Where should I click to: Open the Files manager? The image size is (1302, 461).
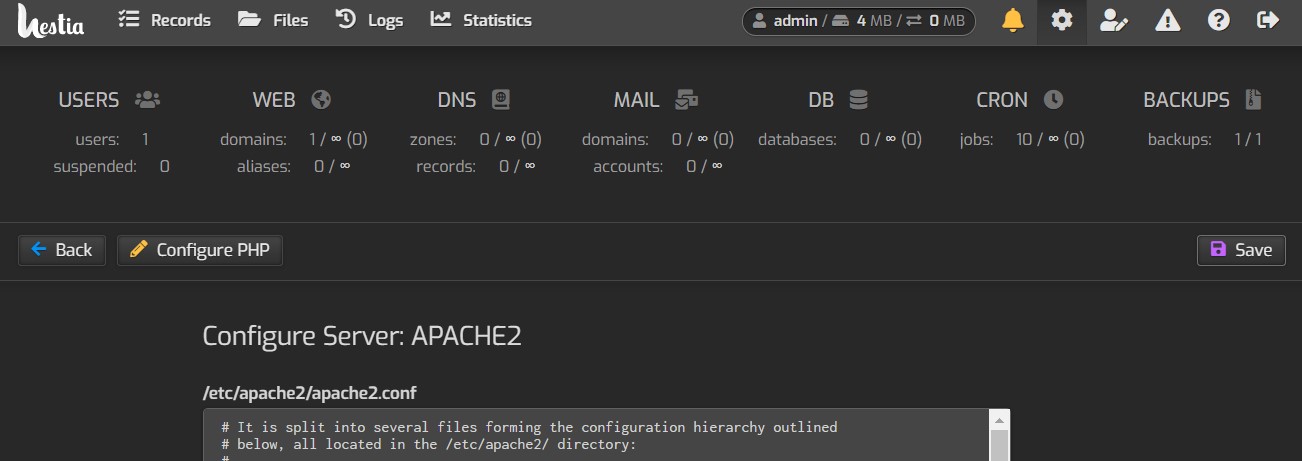pyautogui.click(x=273, y=20)
